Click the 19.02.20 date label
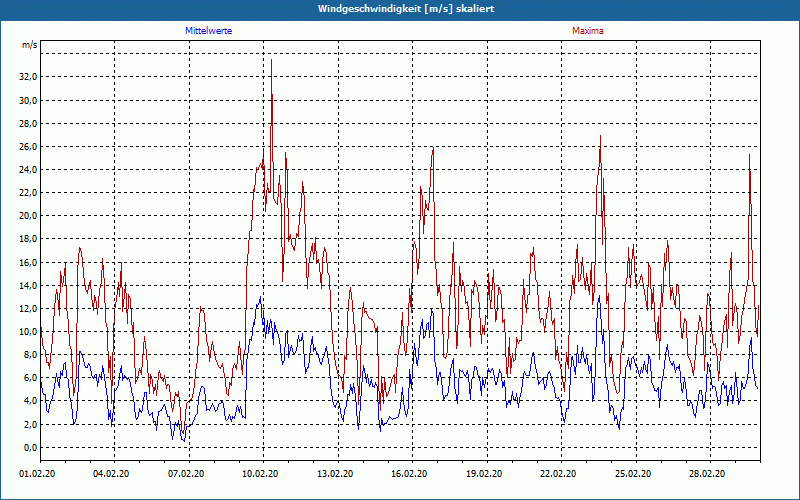800x500 pixels. pyautogui.click(x=484, y=474)
